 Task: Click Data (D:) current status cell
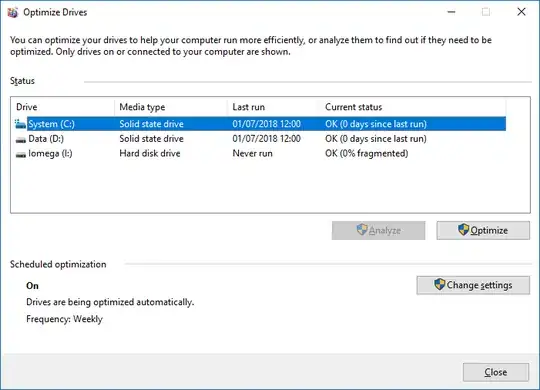click(x=376, y=139)
